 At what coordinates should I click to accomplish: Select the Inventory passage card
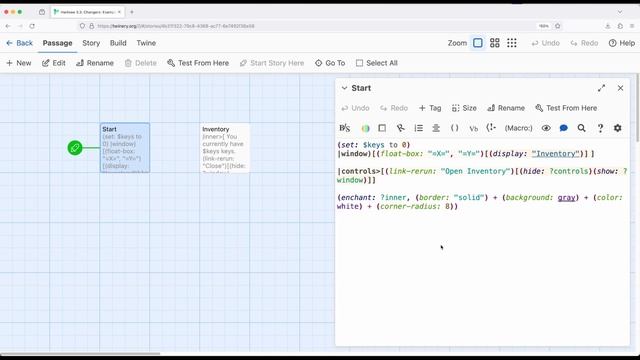[x=225, y=148]
